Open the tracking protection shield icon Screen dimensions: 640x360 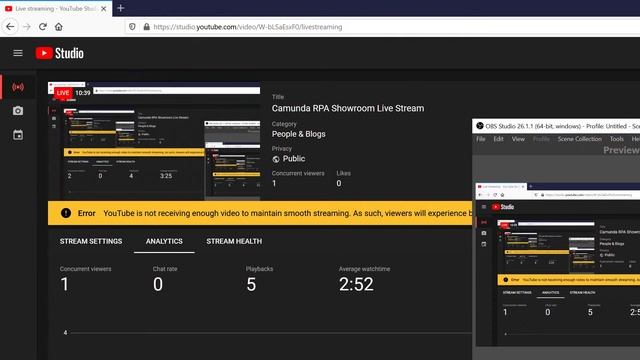(132, 27)
